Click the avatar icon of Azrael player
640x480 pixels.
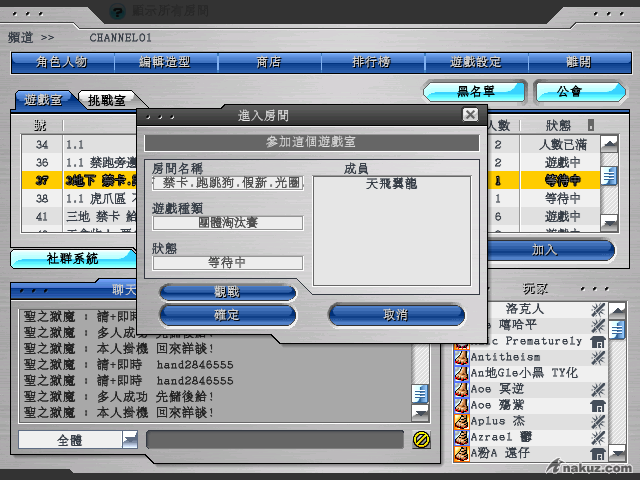[462, 437]
